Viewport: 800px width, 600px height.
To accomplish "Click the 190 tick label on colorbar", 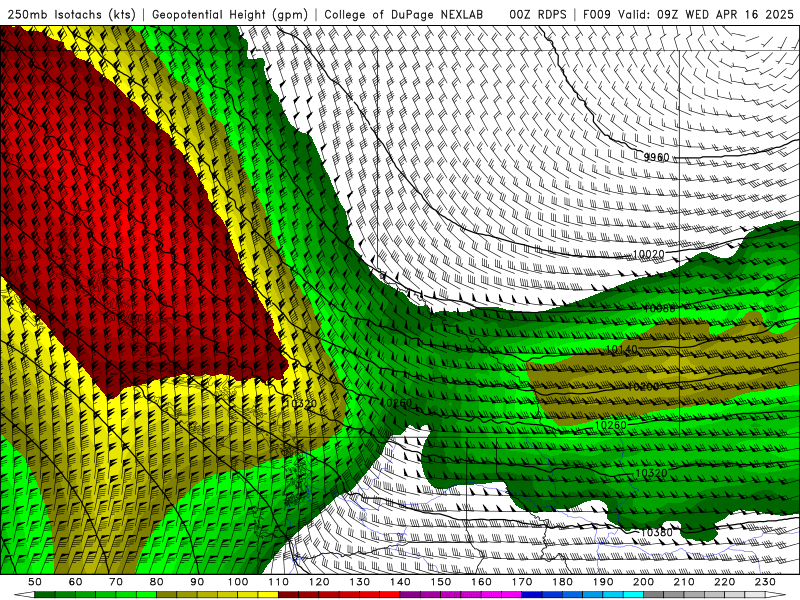I will click(x=604, y=582).
